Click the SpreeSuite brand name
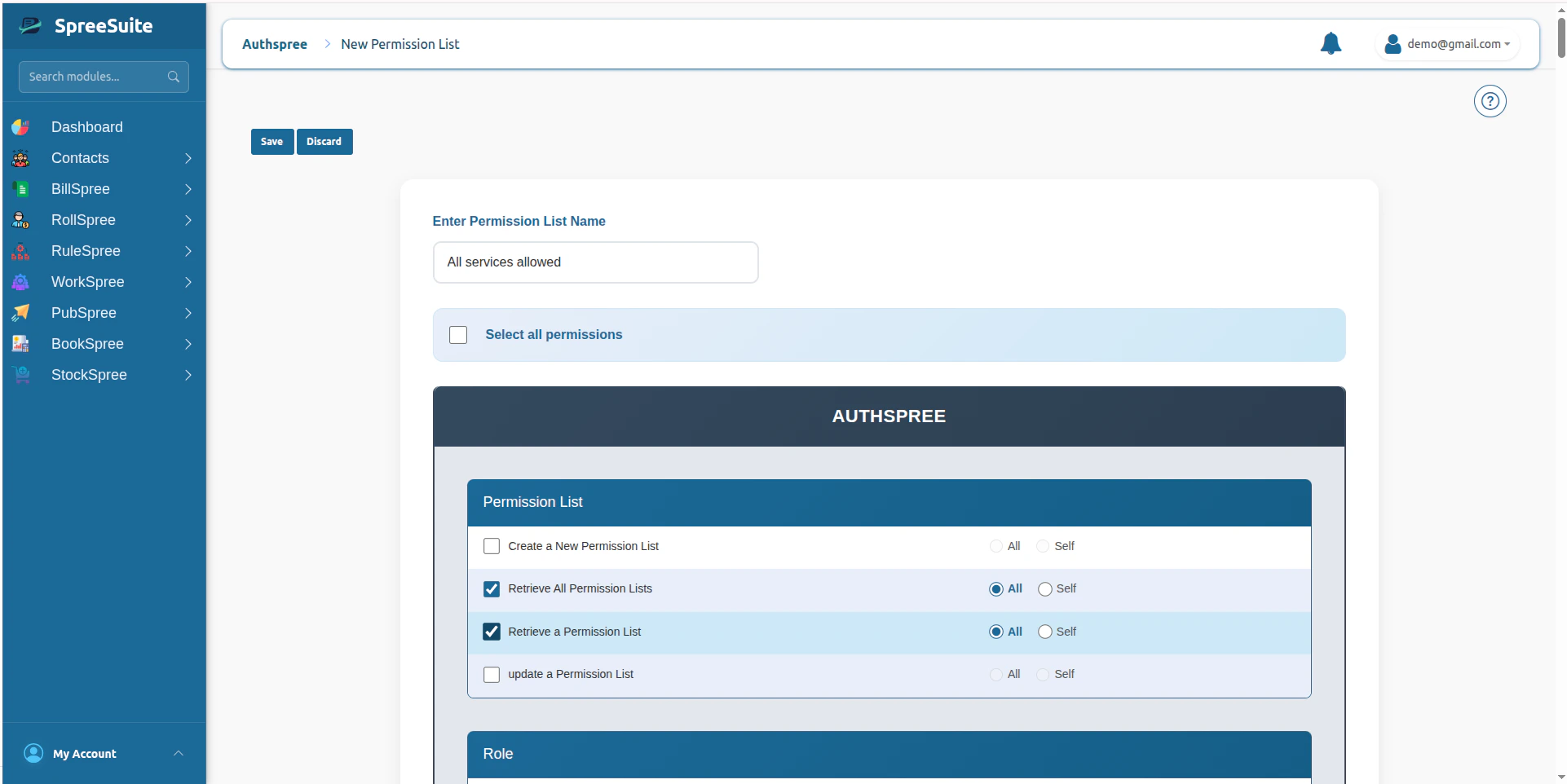1567x784 pixels. click(x=104, y=26)
